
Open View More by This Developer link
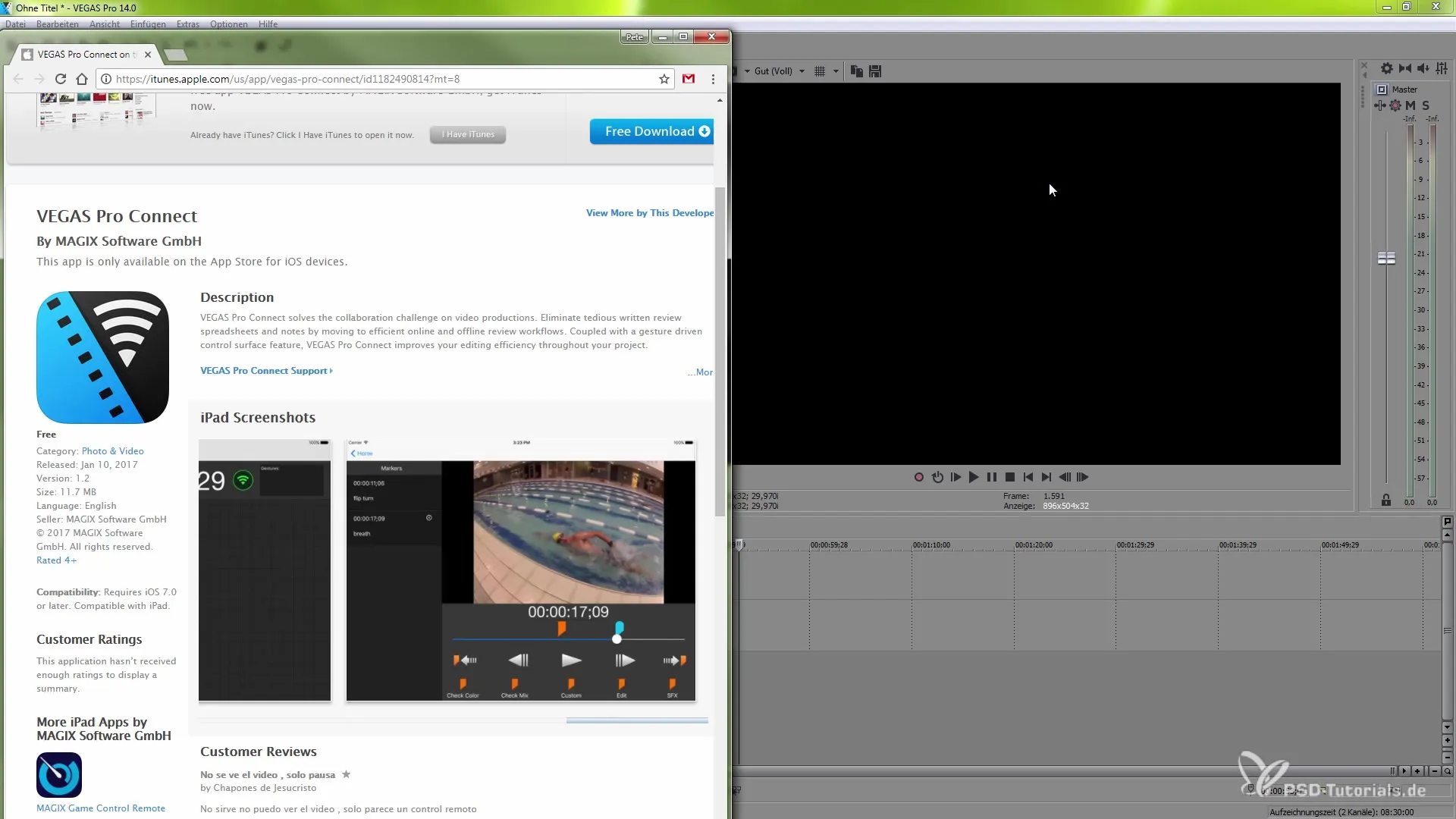tap(650, 213)
